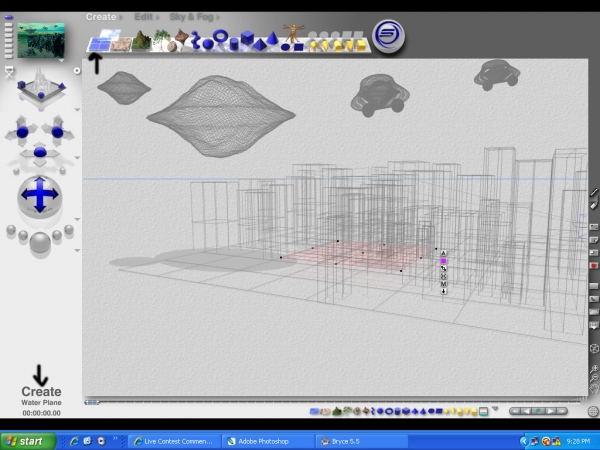Switch to Bryce 5.5 taskbar button
The height and width of the screenshot is (450, 600).
click(x=361, y=441)
